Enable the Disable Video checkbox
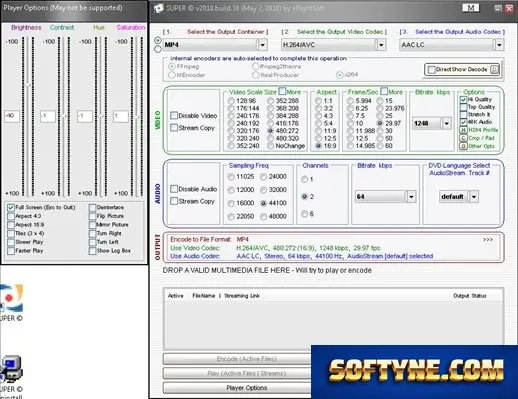518x399 pixels. click(x=174, y=115)
